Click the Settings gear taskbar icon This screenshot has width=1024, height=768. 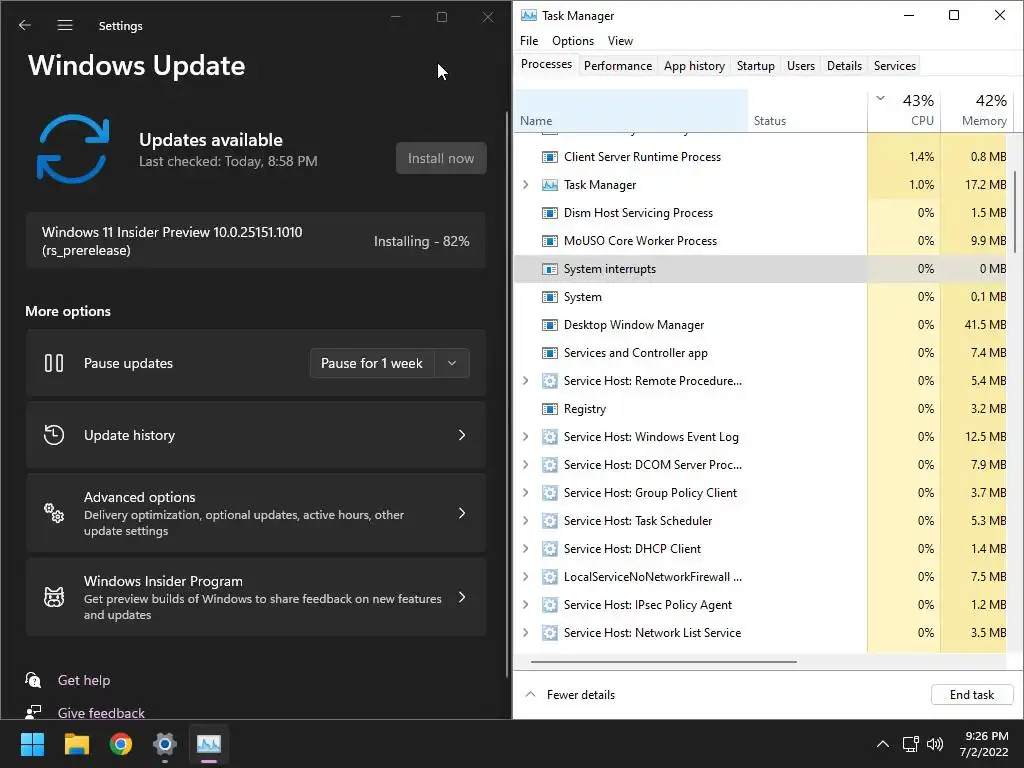tap(165, 744)
